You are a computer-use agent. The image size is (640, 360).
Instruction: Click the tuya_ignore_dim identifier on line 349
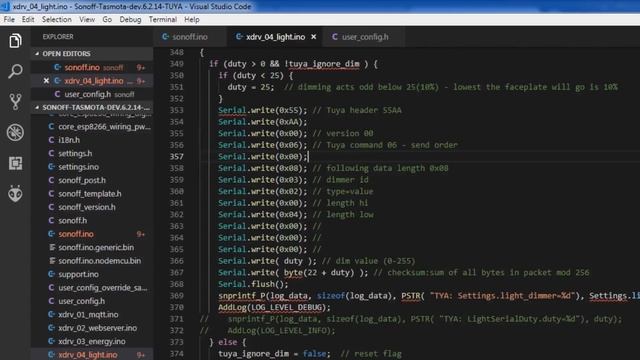pos(324,64)
